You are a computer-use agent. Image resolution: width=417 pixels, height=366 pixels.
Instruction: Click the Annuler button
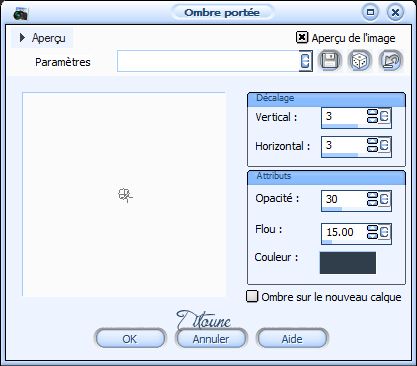coord(211,339)
